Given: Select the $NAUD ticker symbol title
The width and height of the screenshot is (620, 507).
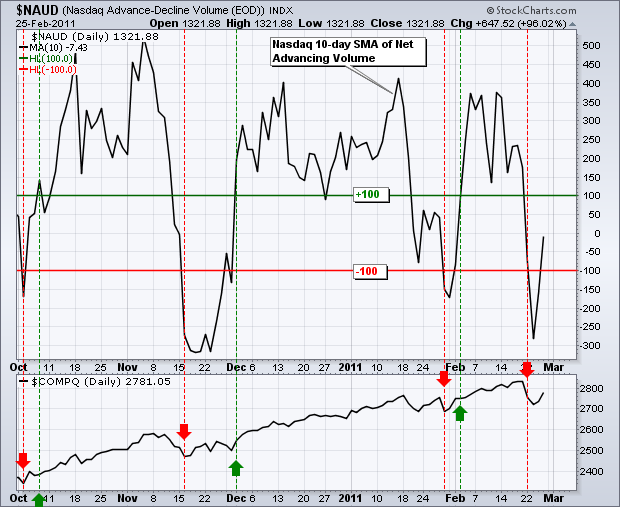Looking at the screenshot, I should click(x=37, y=10).
